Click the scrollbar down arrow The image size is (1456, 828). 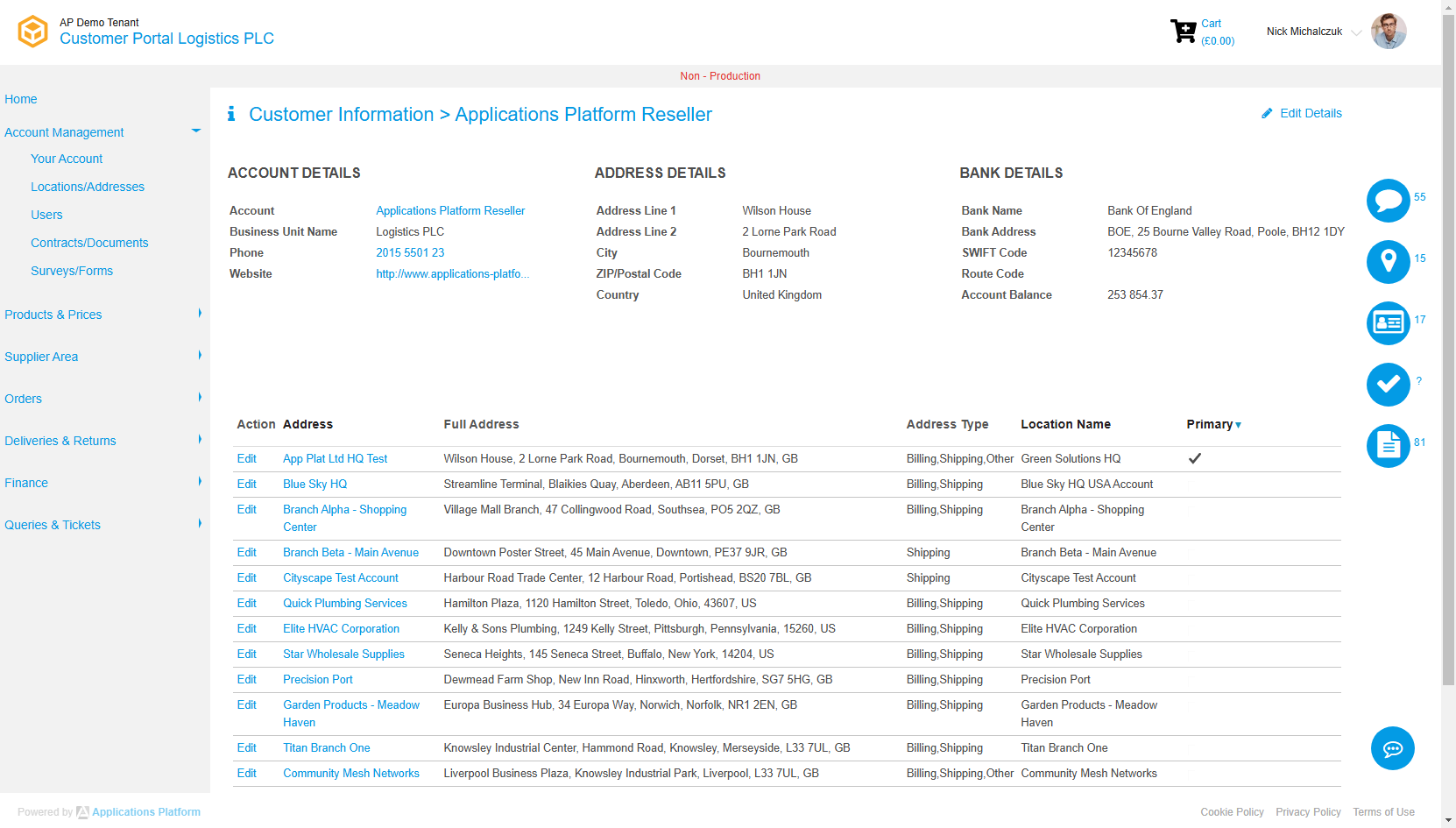[x=1448, y=821]
